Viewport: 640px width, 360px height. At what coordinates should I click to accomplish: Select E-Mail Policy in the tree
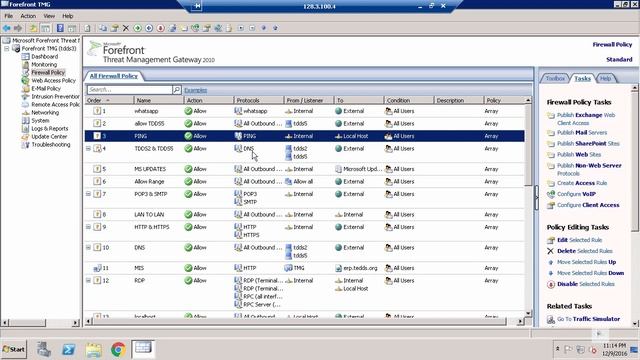(x=46, y=88)
